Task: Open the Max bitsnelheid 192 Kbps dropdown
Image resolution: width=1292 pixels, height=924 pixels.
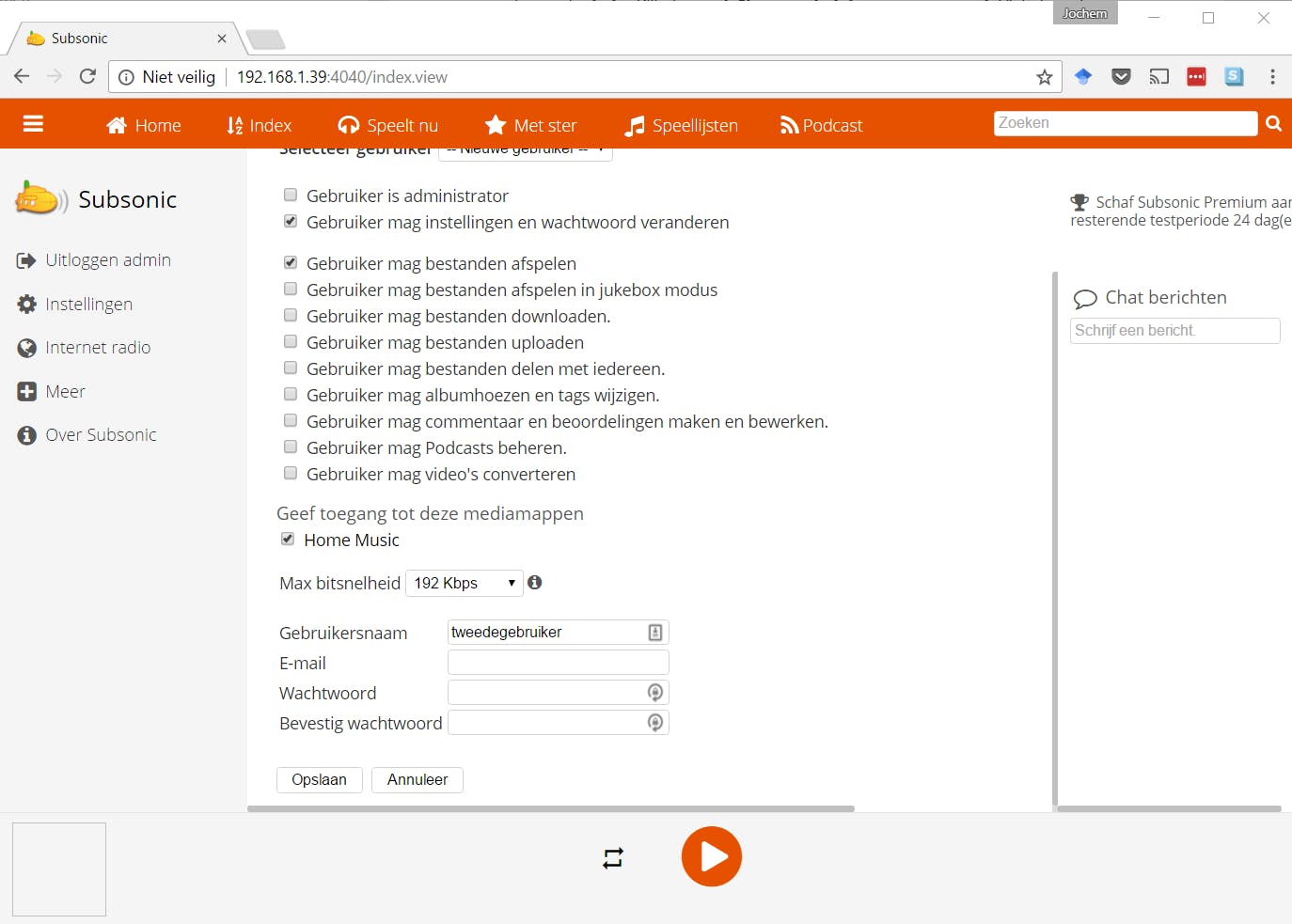Action: 465,583
